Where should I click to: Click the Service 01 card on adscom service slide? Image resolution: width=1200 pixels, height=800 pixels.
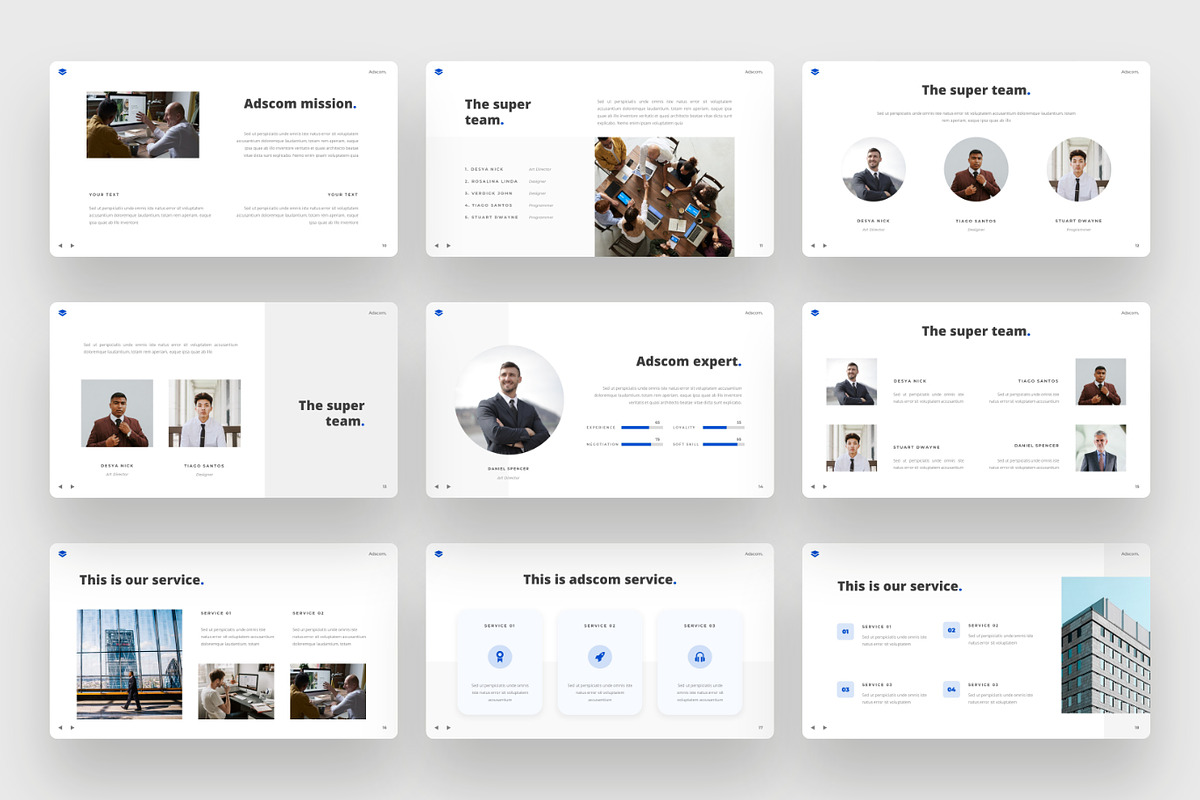500,662
